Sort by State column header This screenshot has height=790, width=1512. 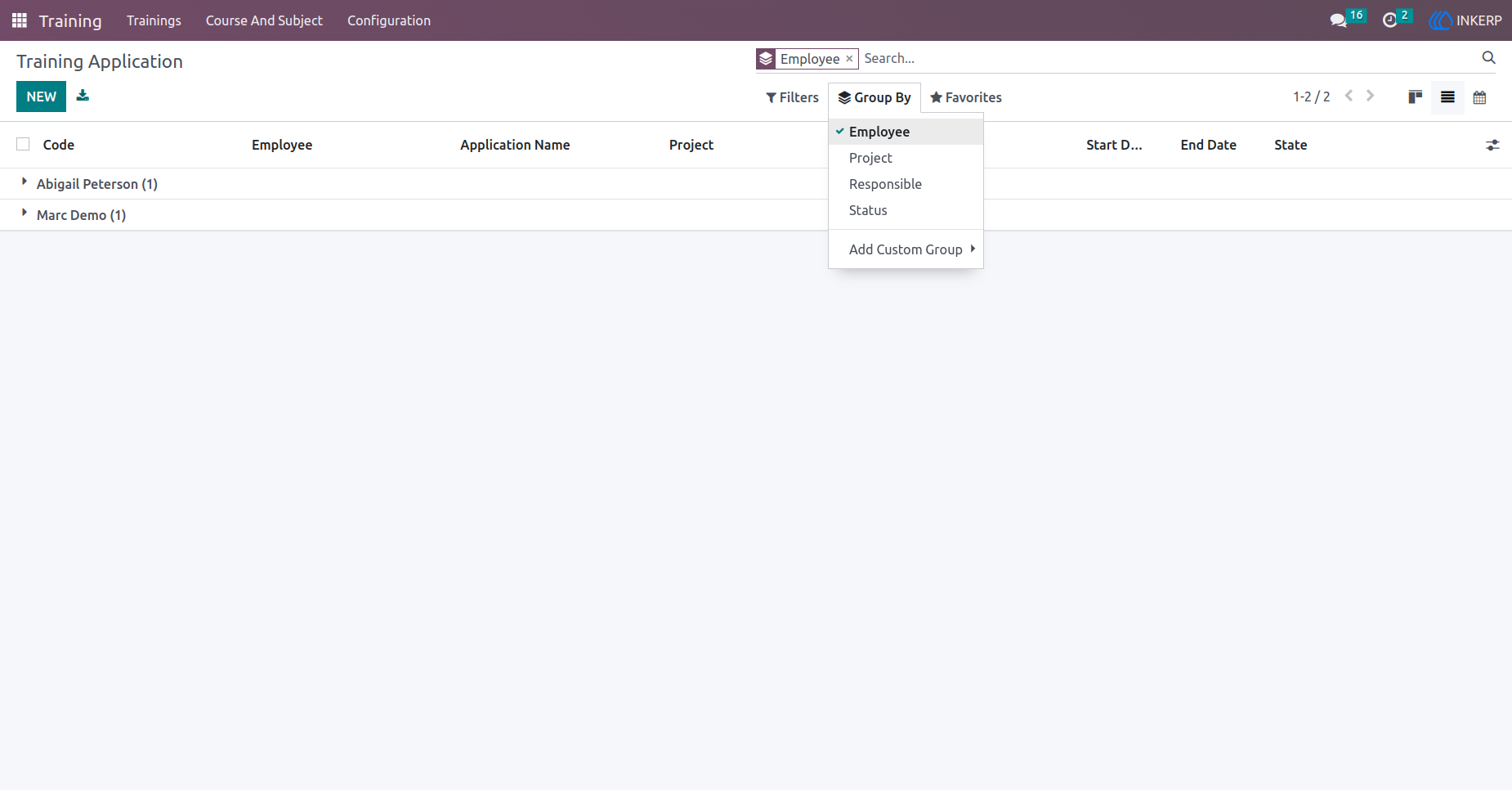pos(1291,145)
